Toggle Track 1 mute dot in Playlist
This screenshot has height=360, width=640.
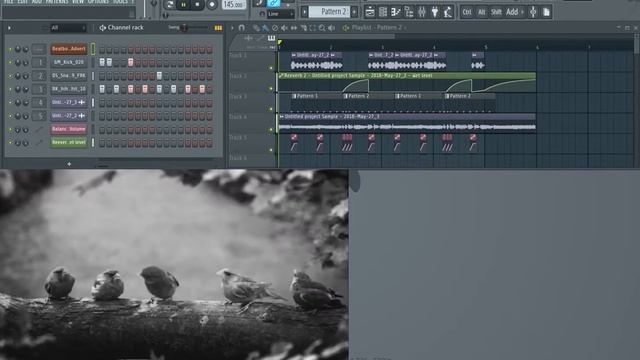(271, 68)
